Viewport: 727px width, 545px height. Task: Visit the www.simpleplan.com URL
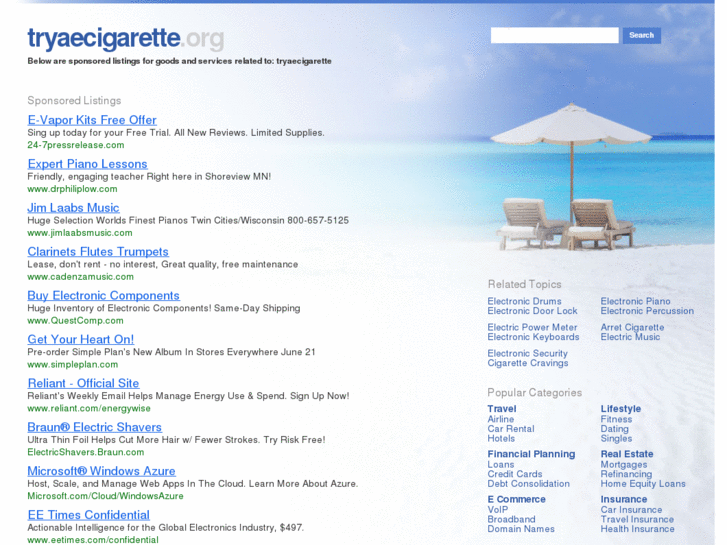pyautogui.click(x=72, y=365)
